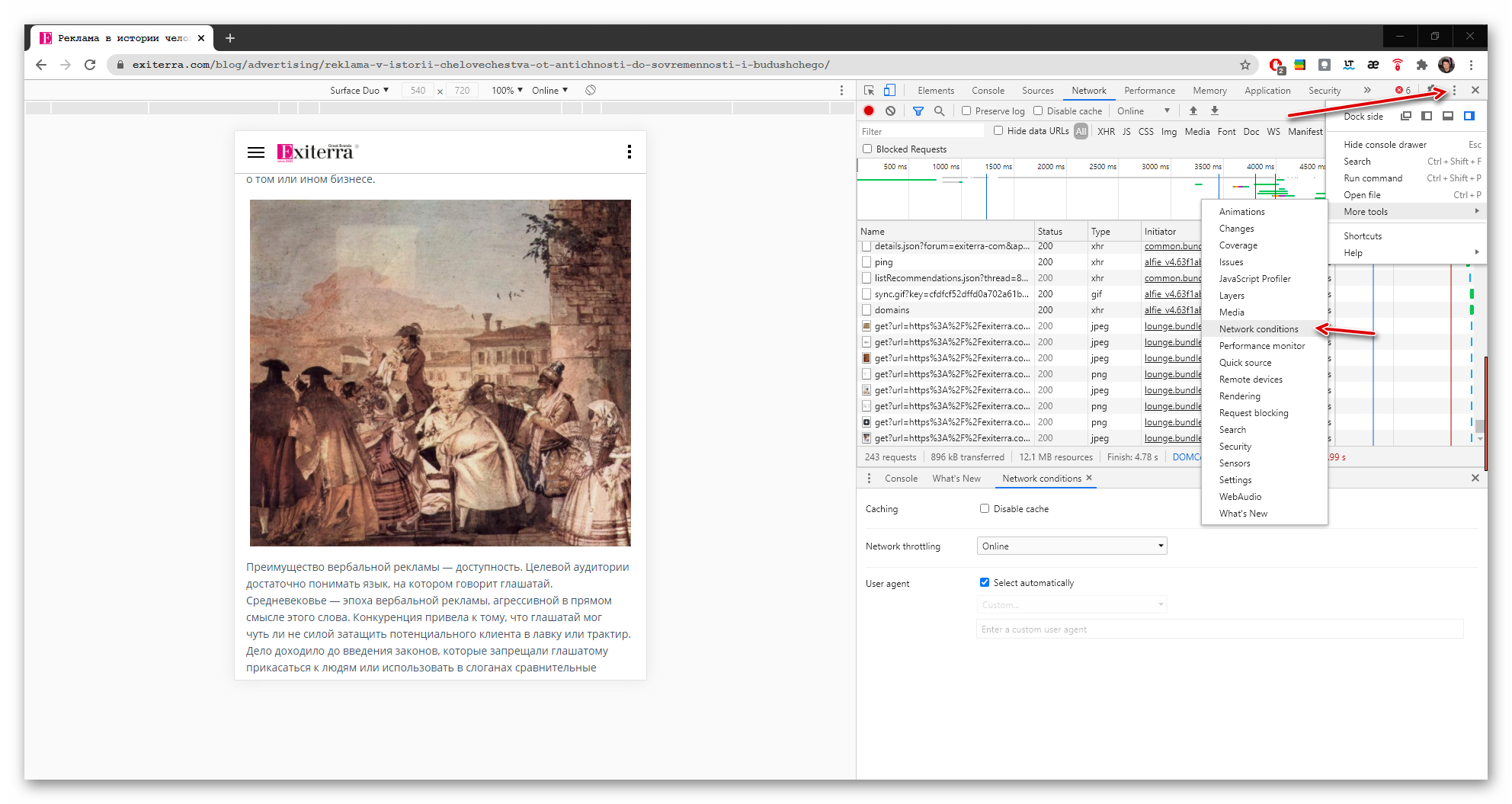Check Disable cache under Caching

(985, 508)
